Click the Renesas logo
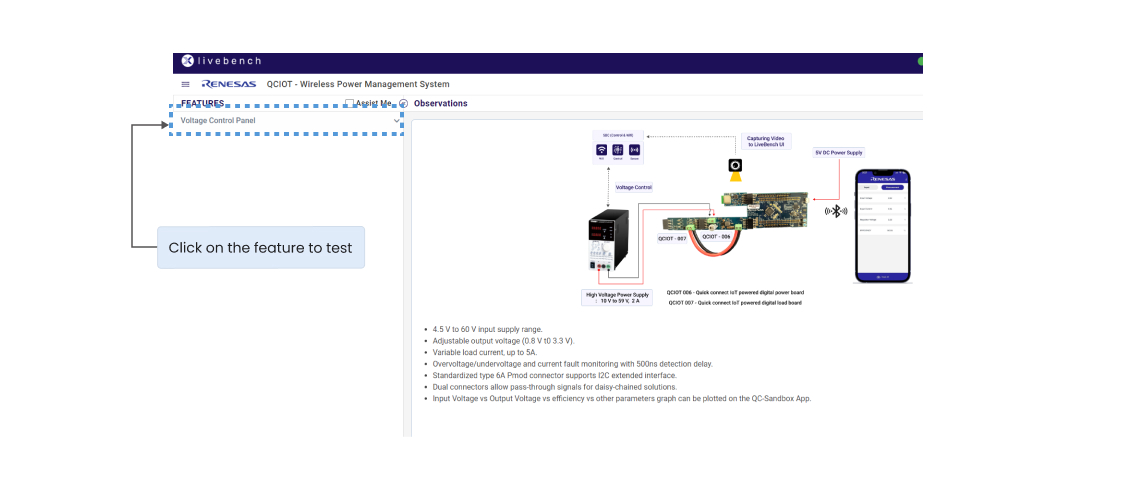This screenshot has width=1145, height=502. pyautogui.click(x=229, y=84)
